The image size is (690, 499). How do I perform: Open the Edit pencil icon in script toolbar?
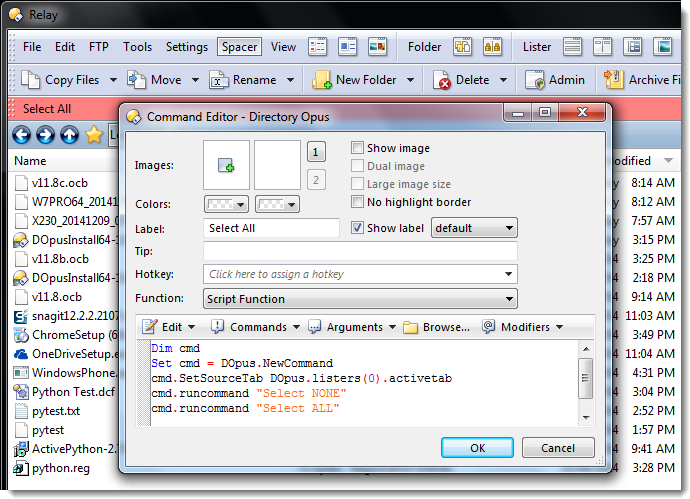coord(150,327)
